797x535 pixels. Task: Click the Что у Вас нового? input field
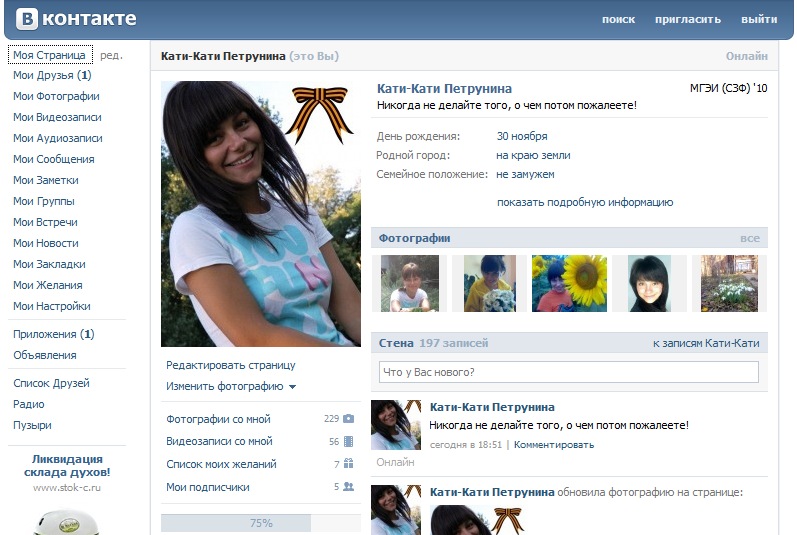pyautogui.click(x=568, y=372)
